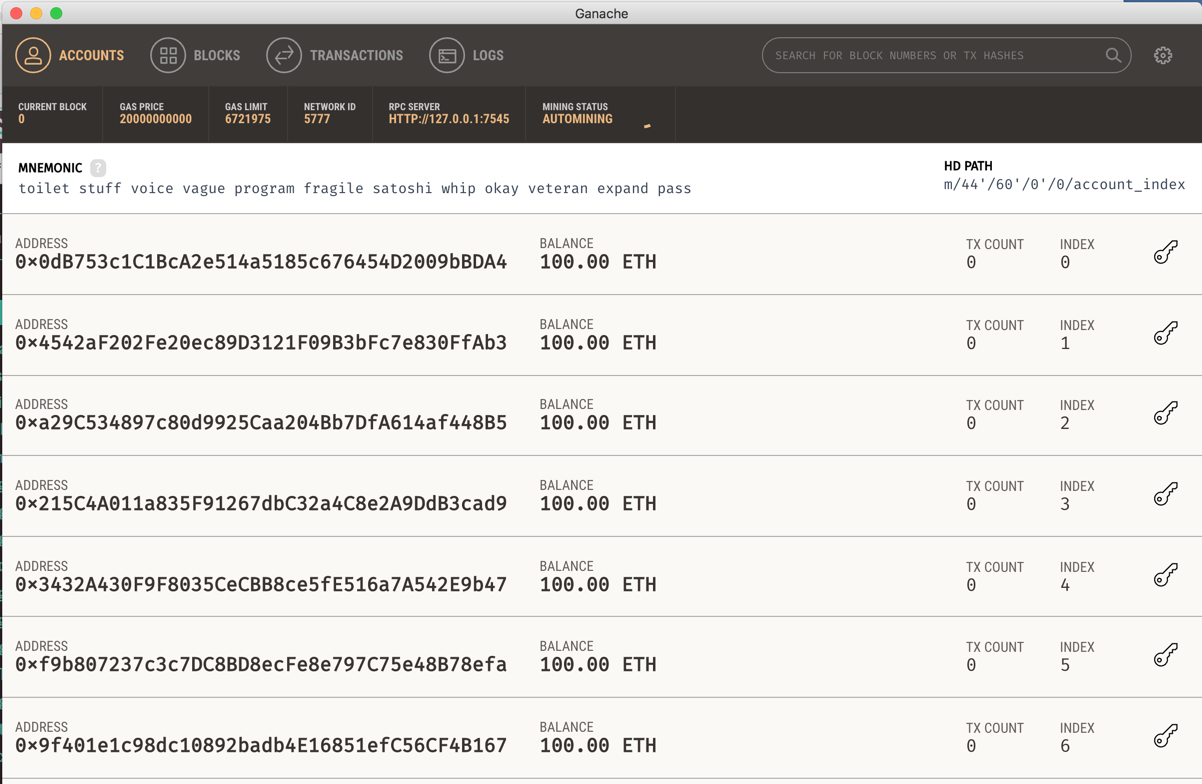Click the search magnifier icon
Viewport: 1202px width, 784px height.
[1113, 56]
